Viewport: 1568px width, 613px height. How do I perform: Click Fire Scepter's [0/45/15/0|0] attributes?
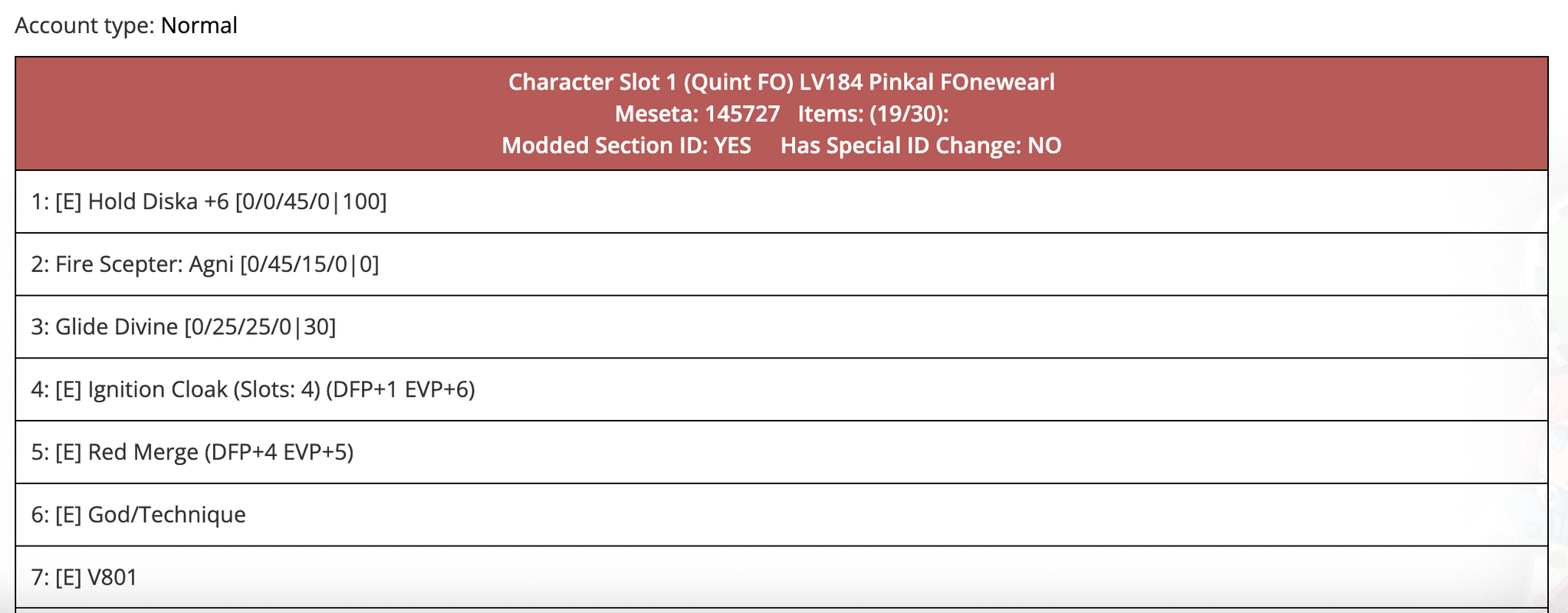(310, 264)
